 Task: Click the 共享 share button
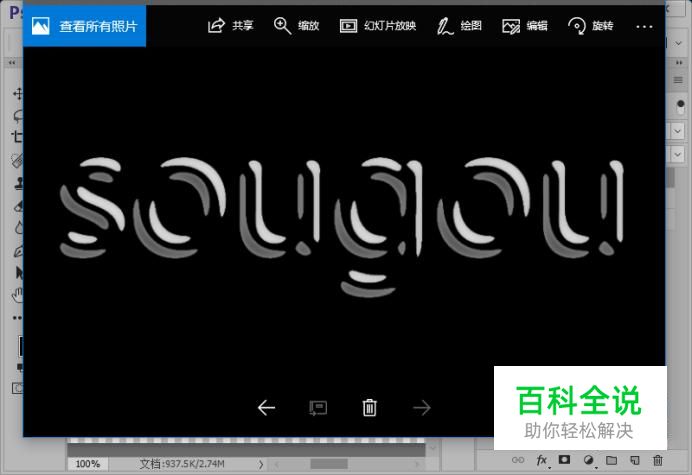[230, 26]
